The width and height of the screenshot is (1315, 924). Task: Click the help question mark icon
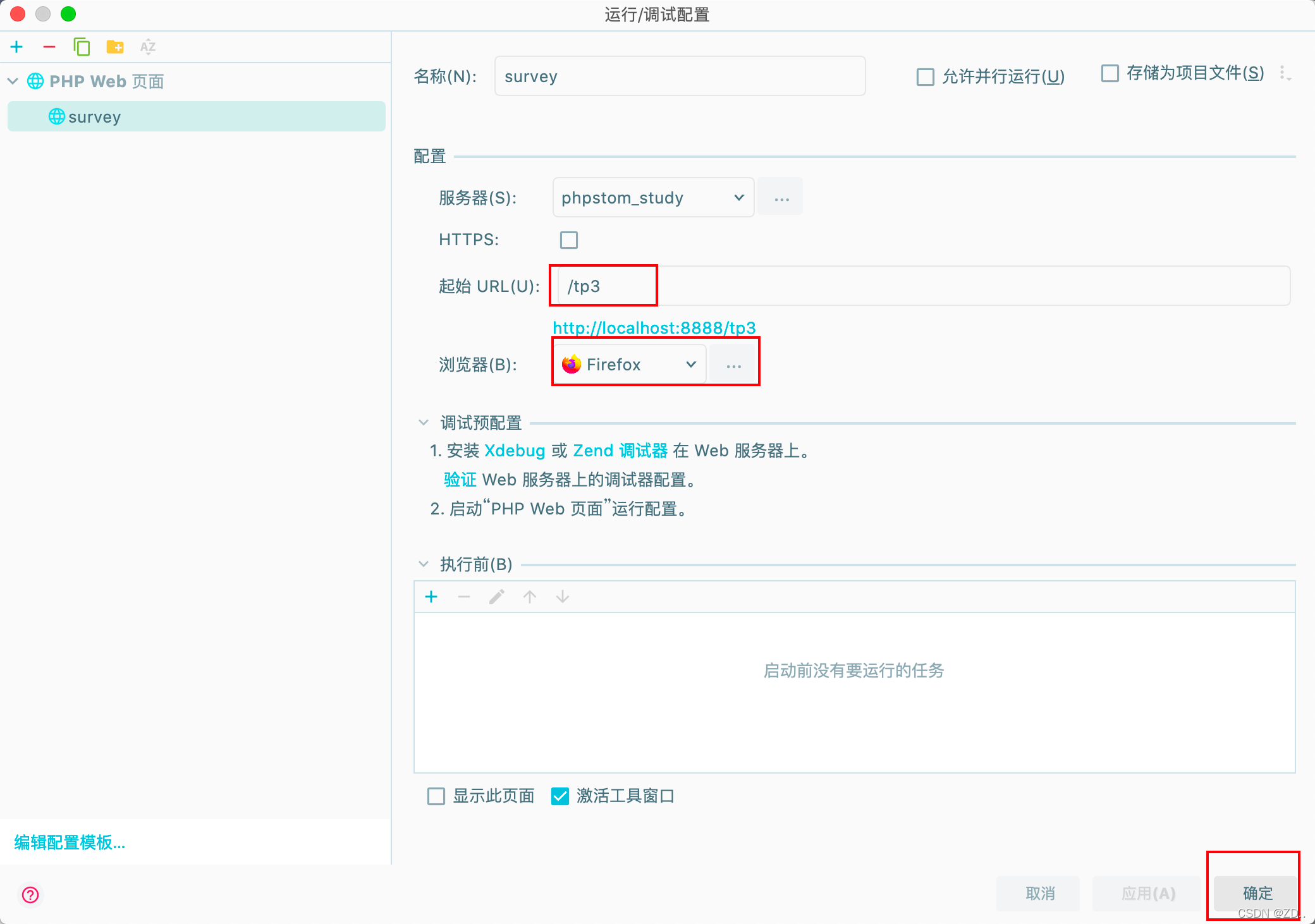30,894
